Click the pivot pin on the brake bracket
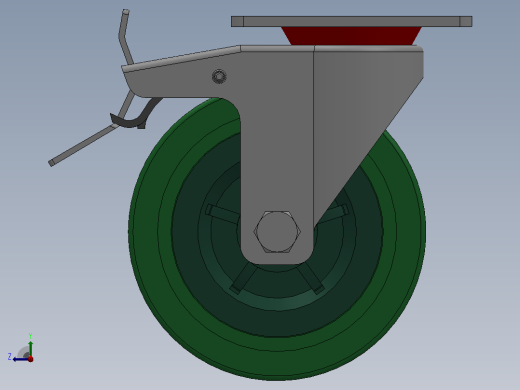520x390 pixels. click(219, 76)
